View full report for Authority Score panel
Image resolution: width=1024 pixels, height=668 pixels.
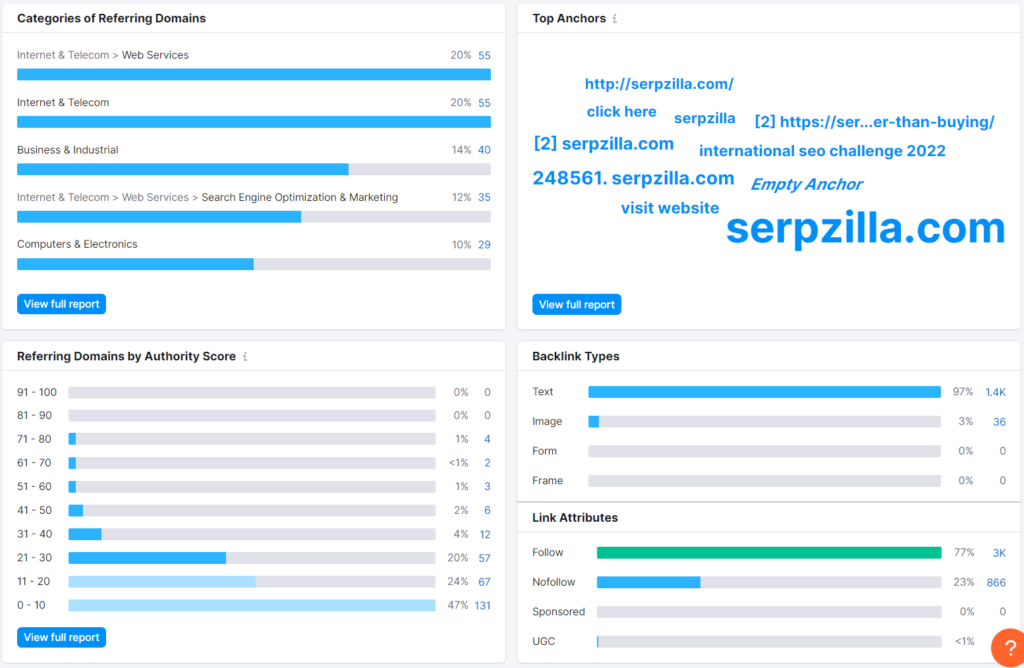[61, 637]
